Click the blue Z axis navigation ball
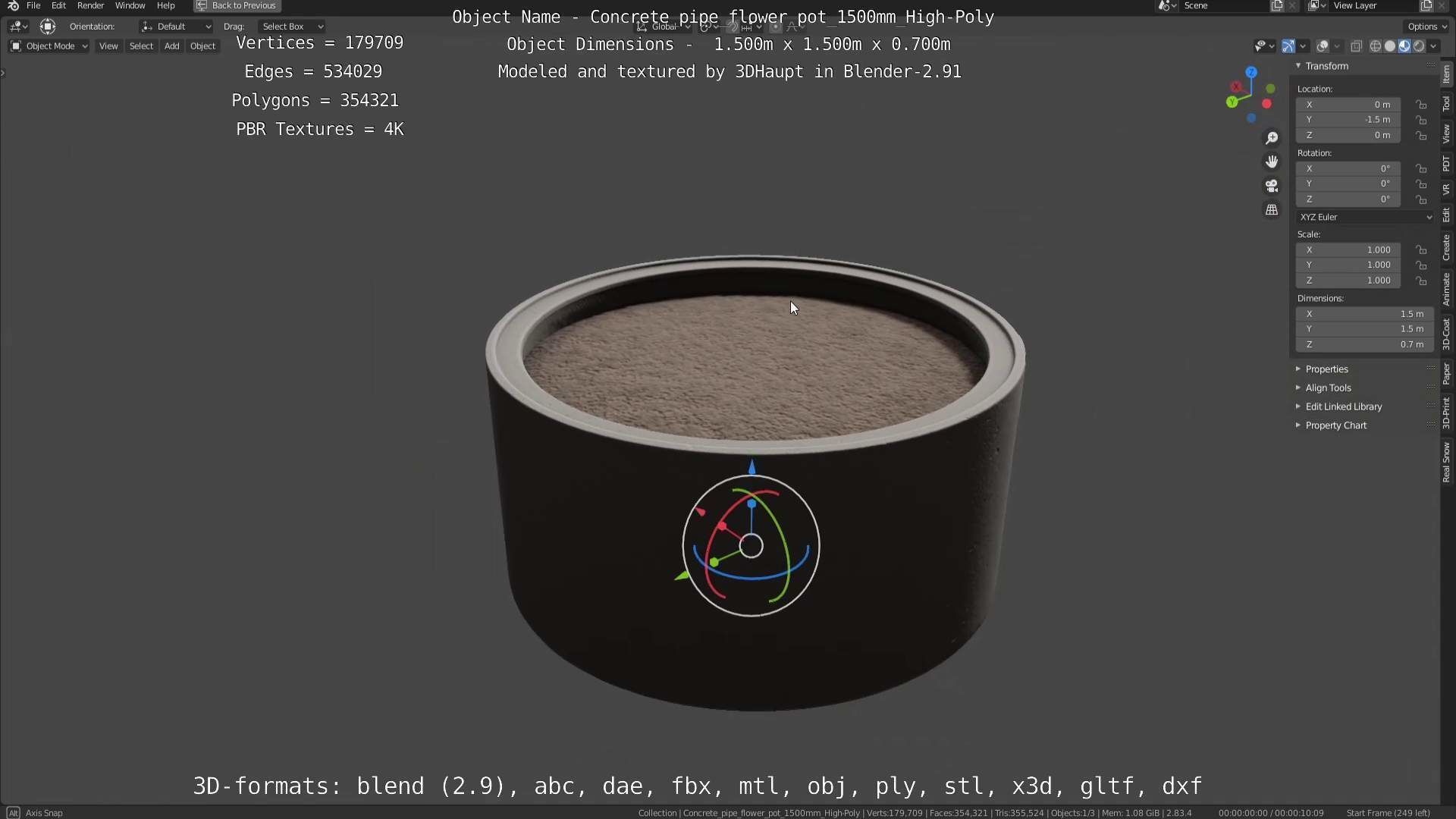1456x819 pixels. [1251, 72]
